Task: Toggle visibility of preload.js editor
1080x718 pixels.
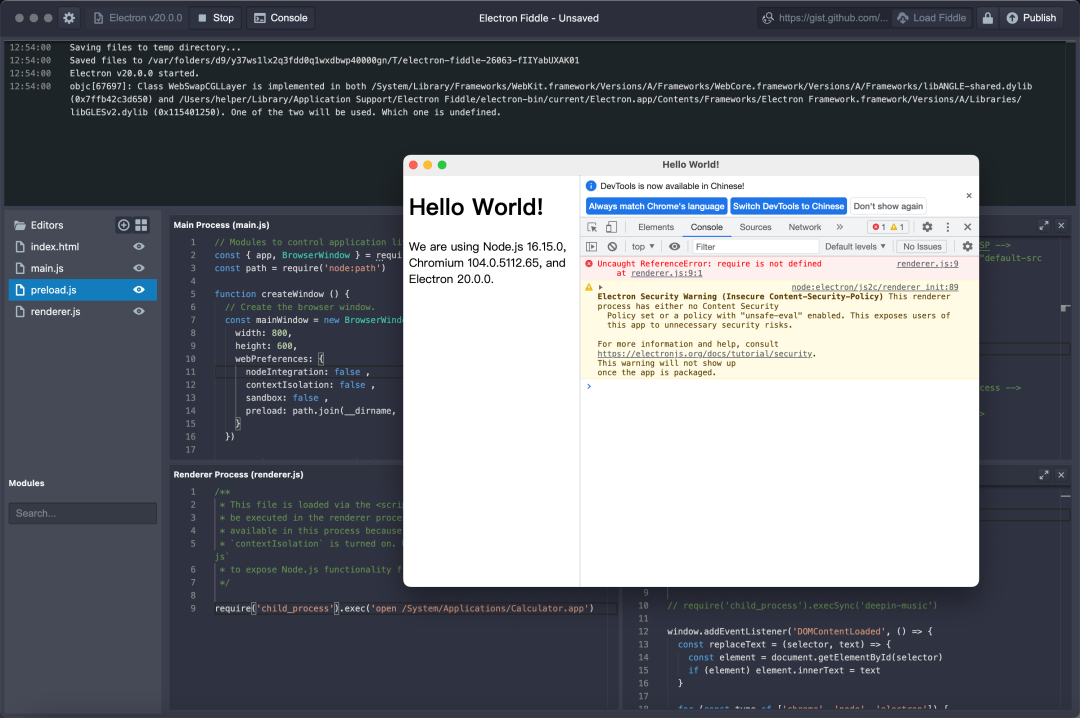Action: pos(139,290)
